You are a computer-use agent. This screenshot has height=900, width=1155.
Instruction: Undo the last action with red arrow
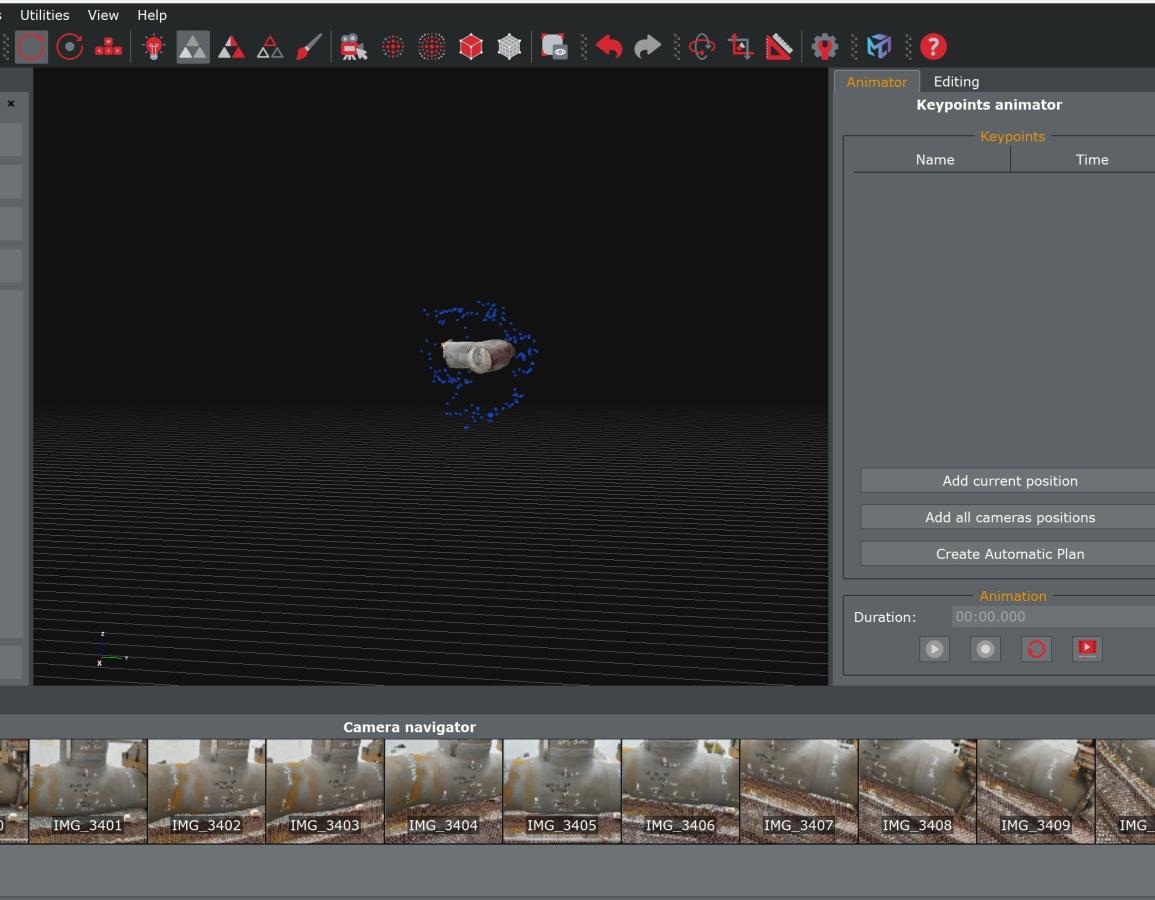(x=609, y=47)
